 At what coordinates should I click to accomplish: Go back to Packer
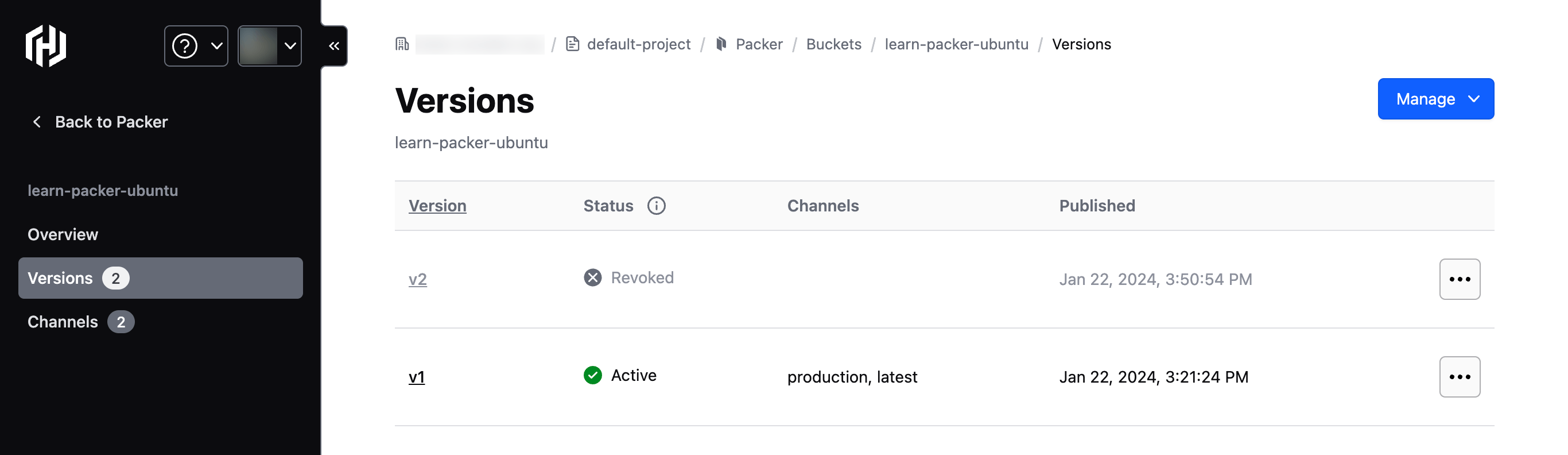tap(100, 122)
